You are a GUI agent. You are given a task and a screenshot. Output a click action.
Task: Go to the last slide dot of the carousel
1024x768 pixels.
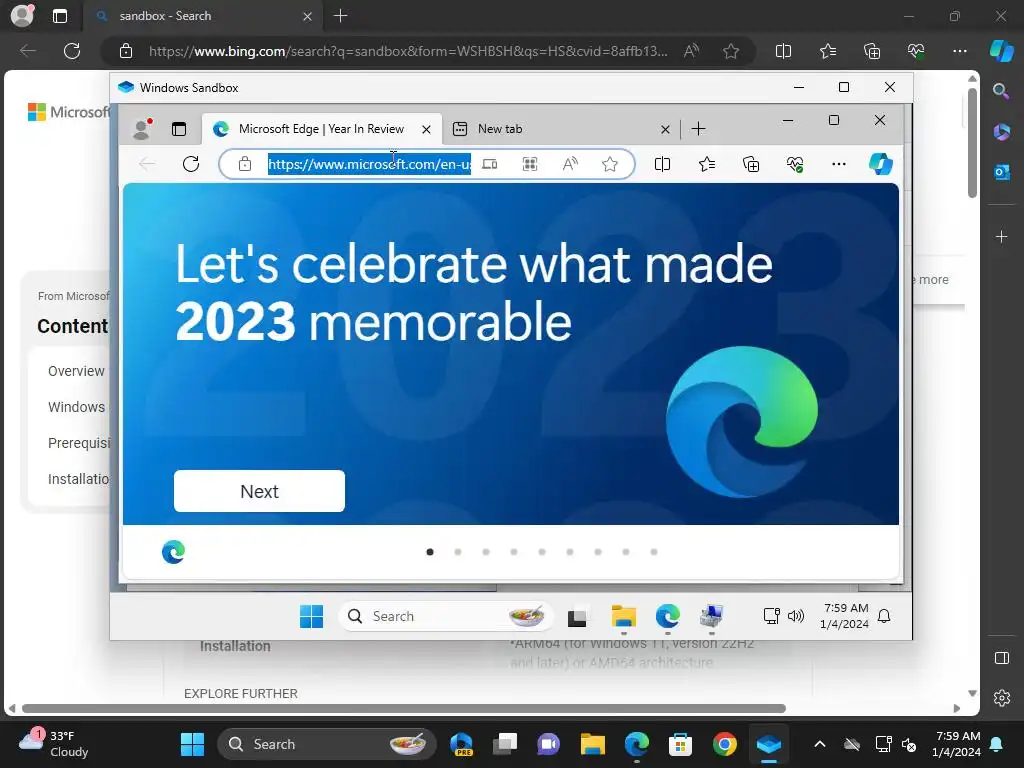pos(654,552)
